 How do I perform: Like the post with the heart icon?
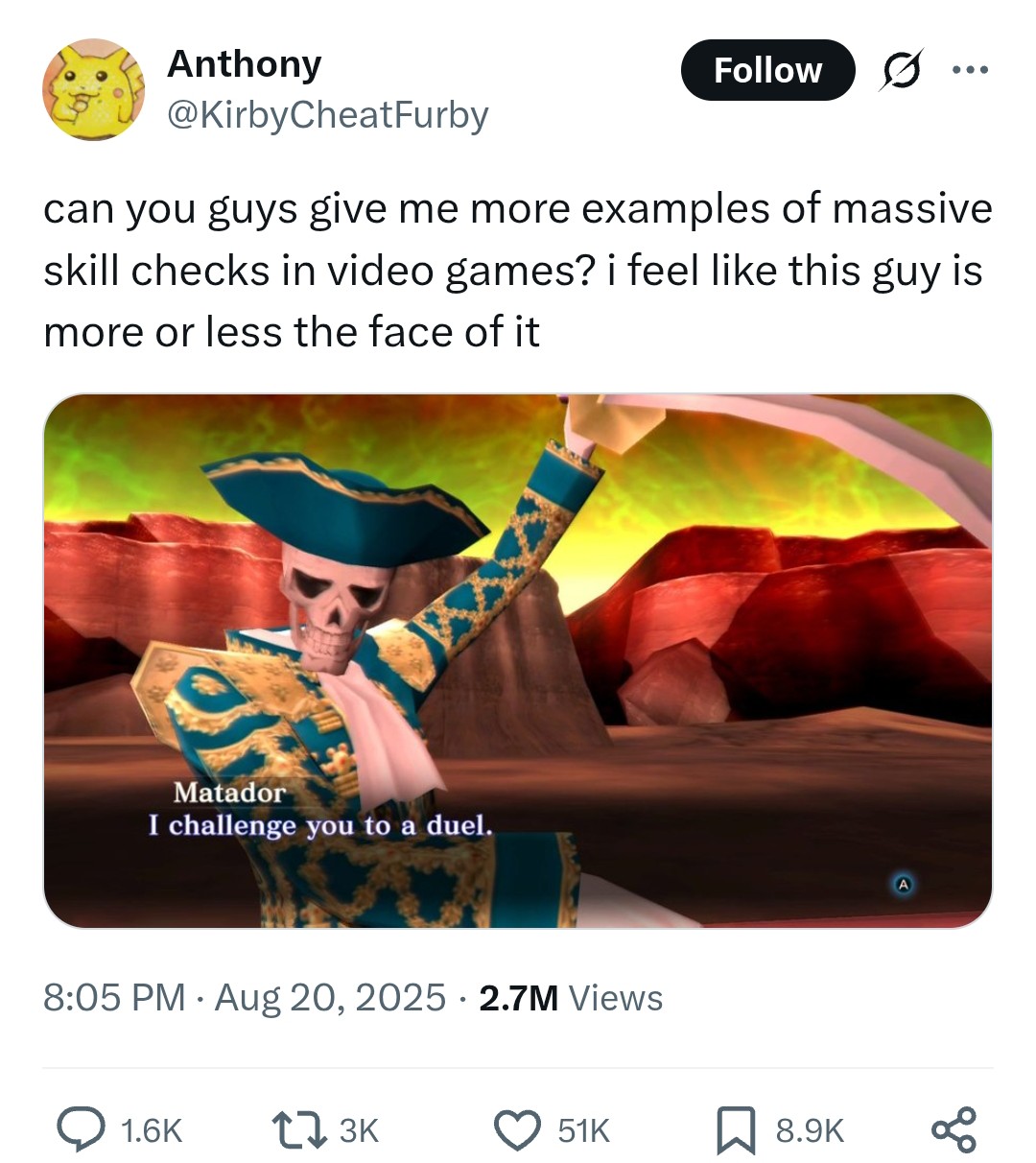[x=518, y=1129]
